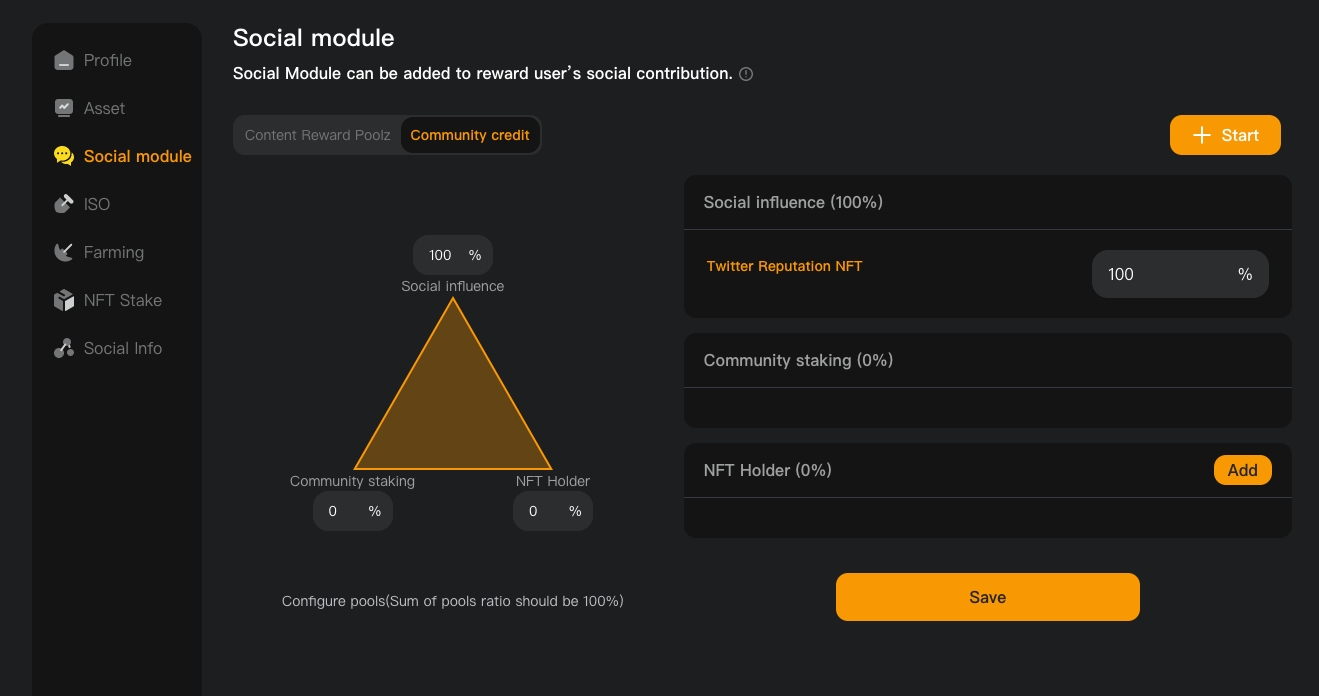Screen dimensions: 1319x696
Task: Click the info icon beside the description
Action: (x=746, y=74)
